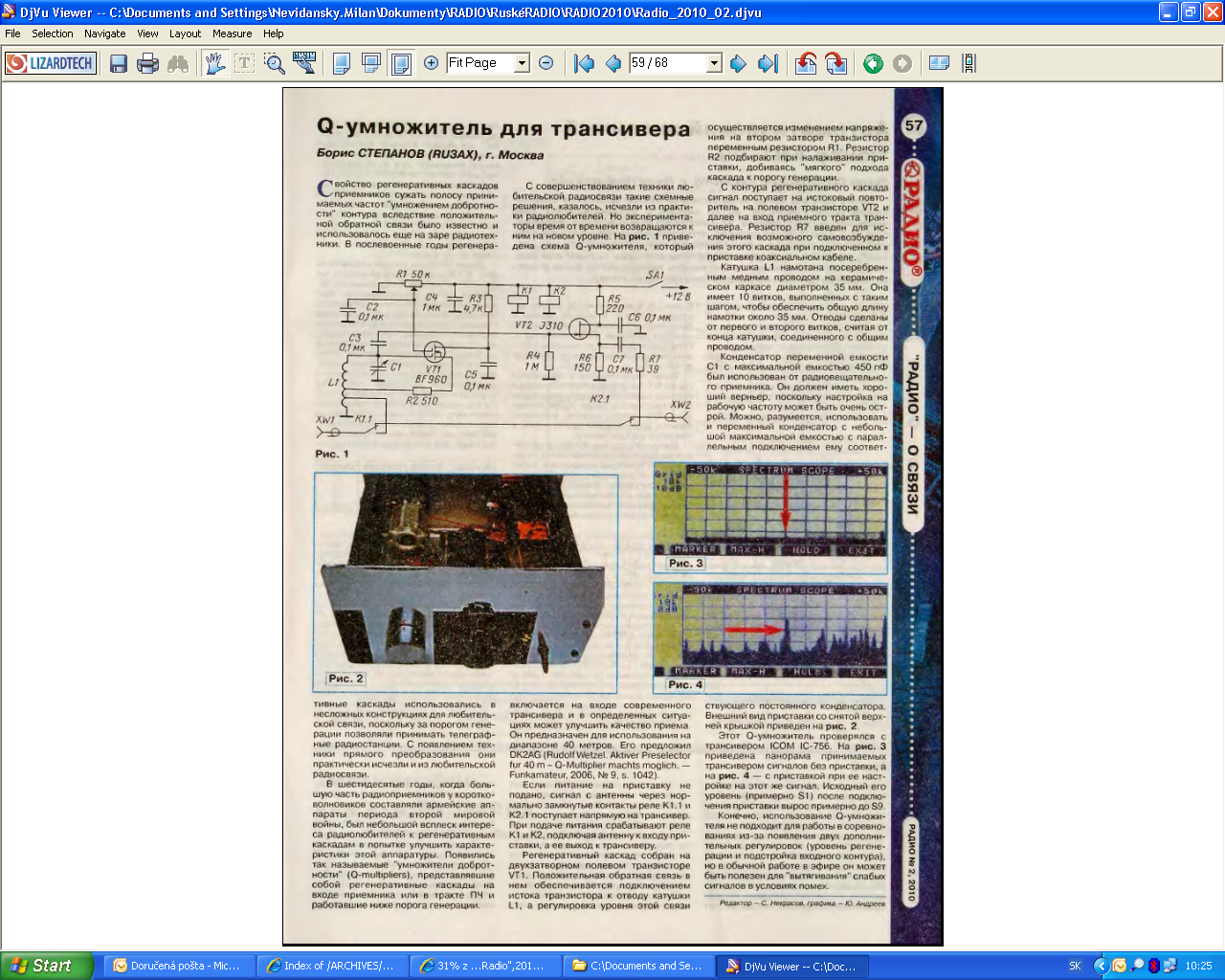Open the Navigate menu

[104, 33]
